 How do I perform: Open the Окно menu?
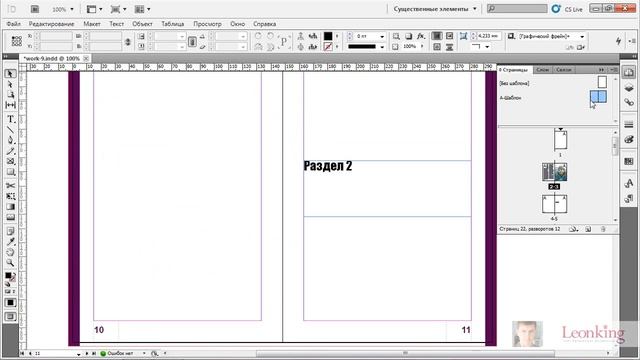click(x=238, y=24)
